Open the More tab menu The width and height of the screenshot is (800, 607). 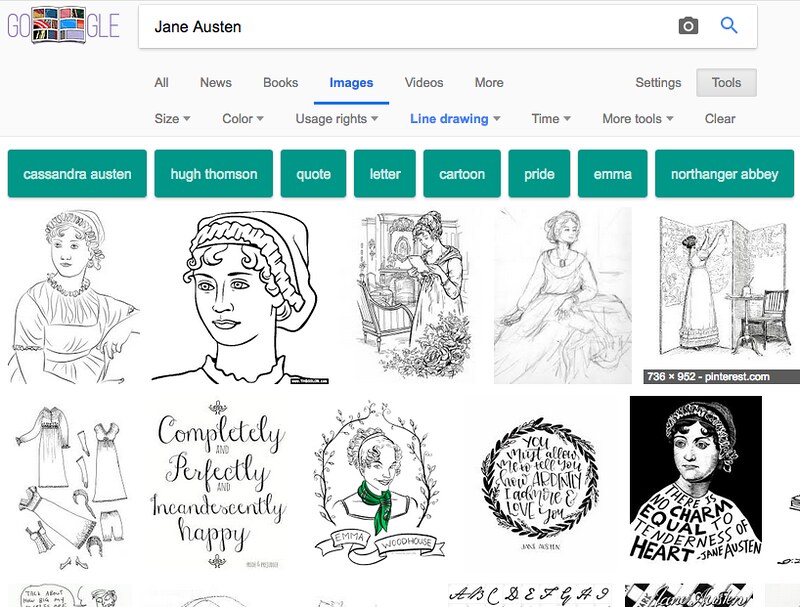pyautogui.click(x=489, y=83)
